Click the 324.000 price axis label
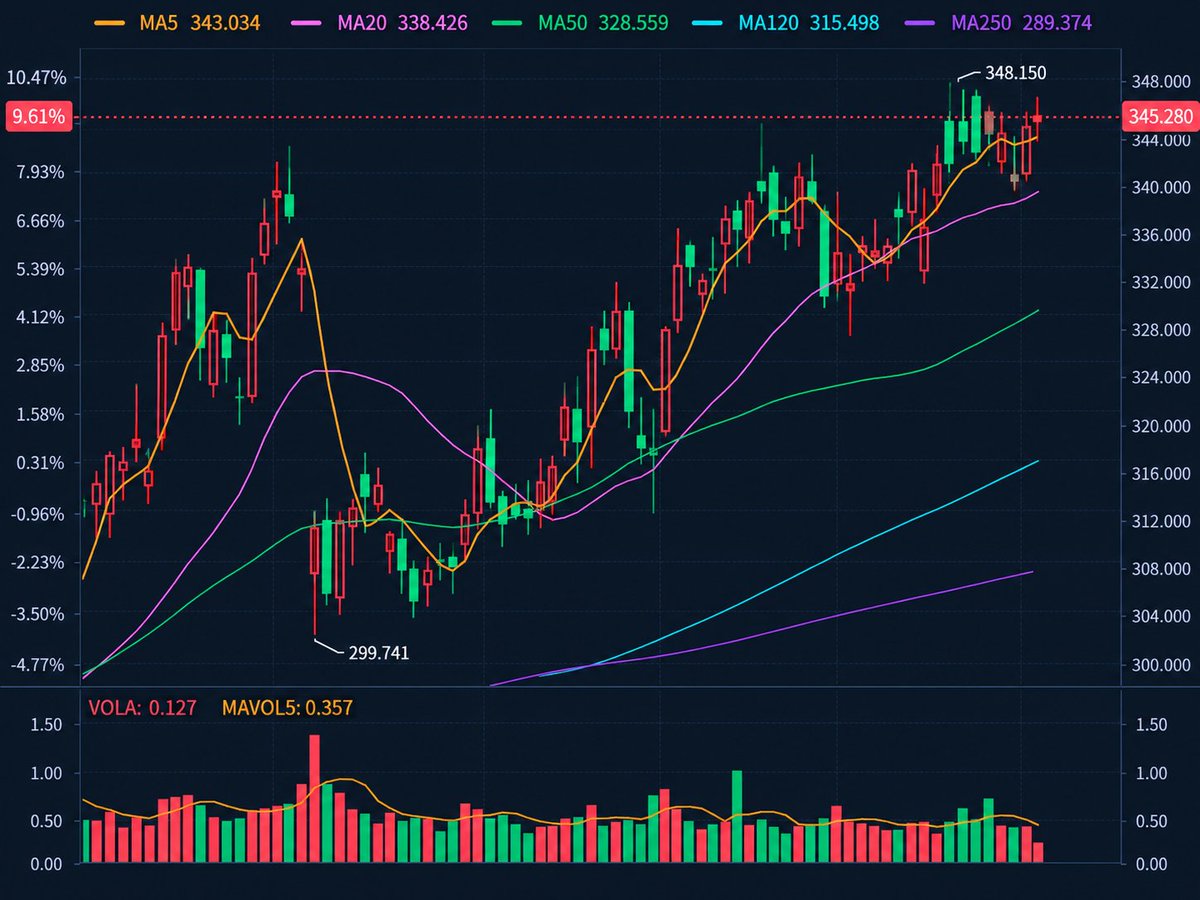The image size is (1200, 900). (x=1161, y=378)
